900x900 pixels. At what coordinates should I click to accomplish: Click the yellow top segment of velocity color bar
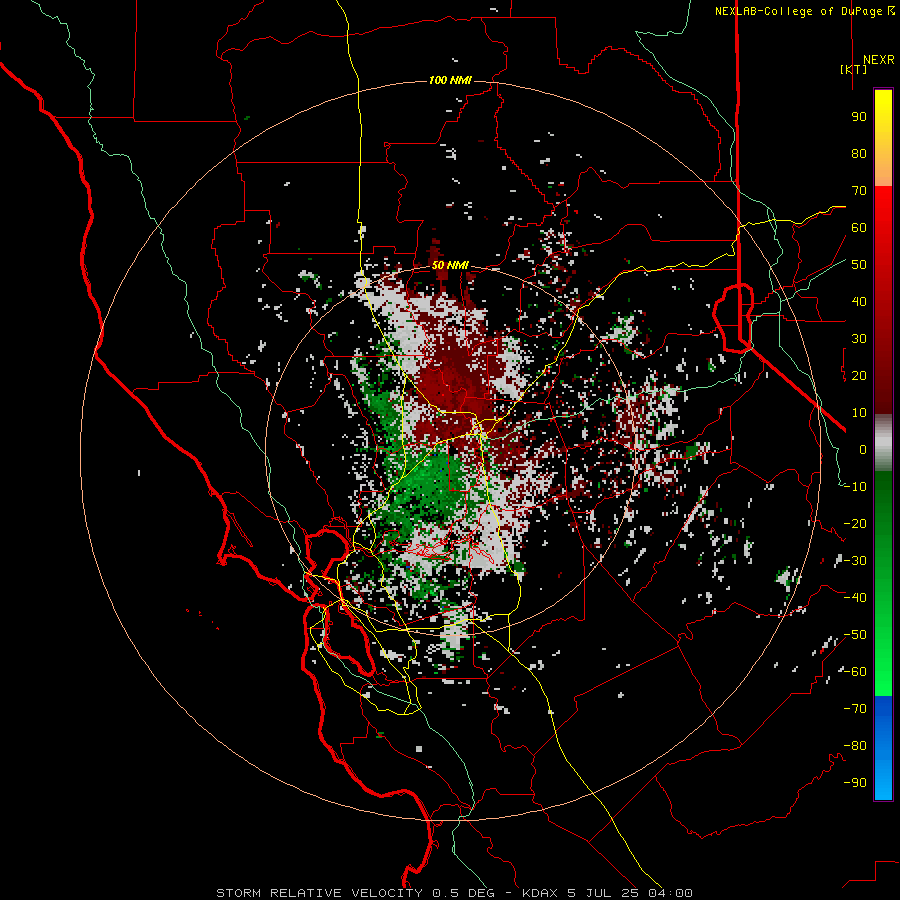(x=883, y=138)
